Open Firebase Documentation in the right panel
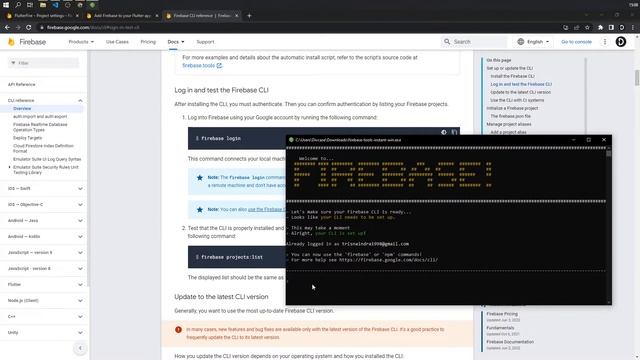 coord(510,342)
